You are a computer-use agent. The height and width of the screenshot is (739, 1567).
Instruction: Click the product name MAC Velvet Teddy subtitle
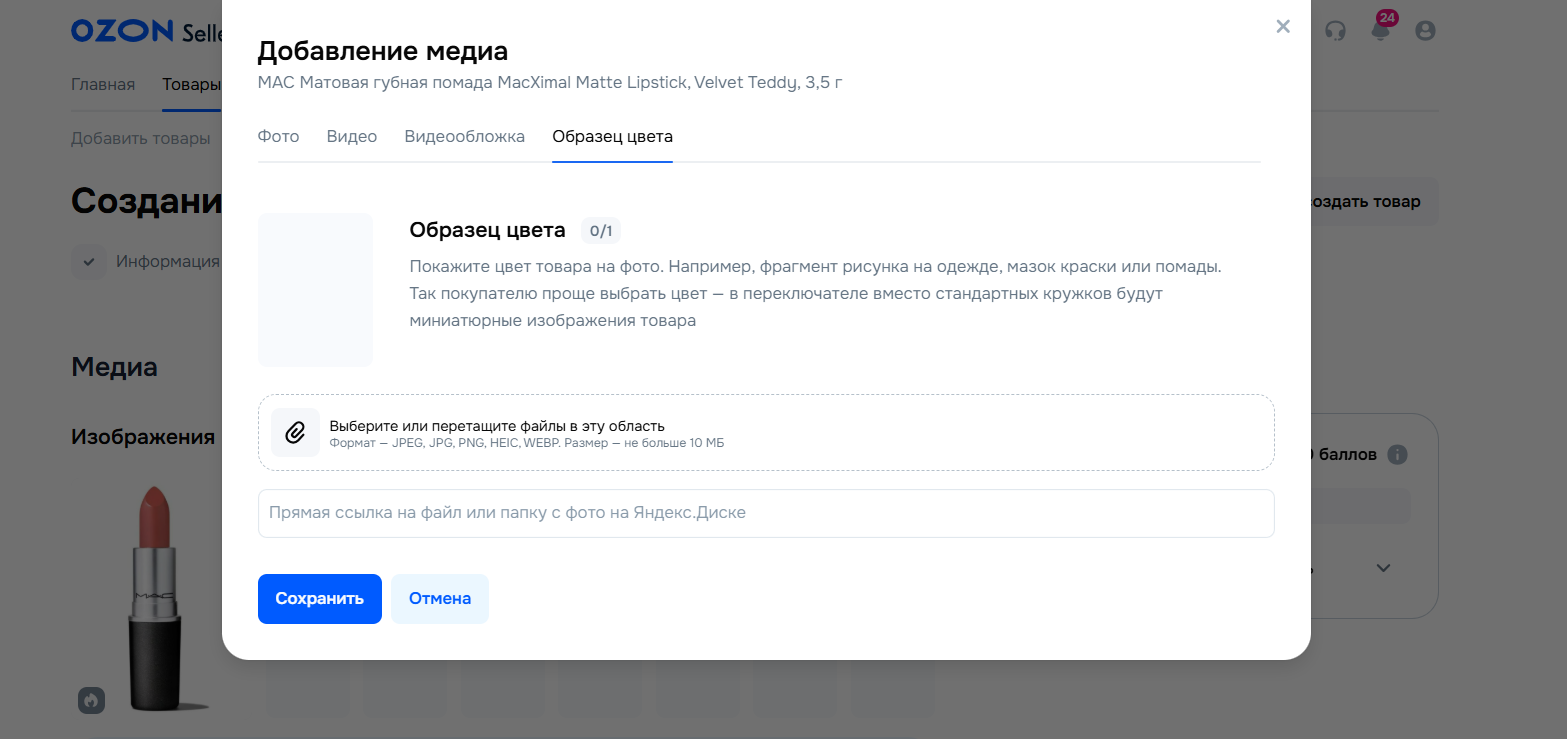(x=550, y=82)
